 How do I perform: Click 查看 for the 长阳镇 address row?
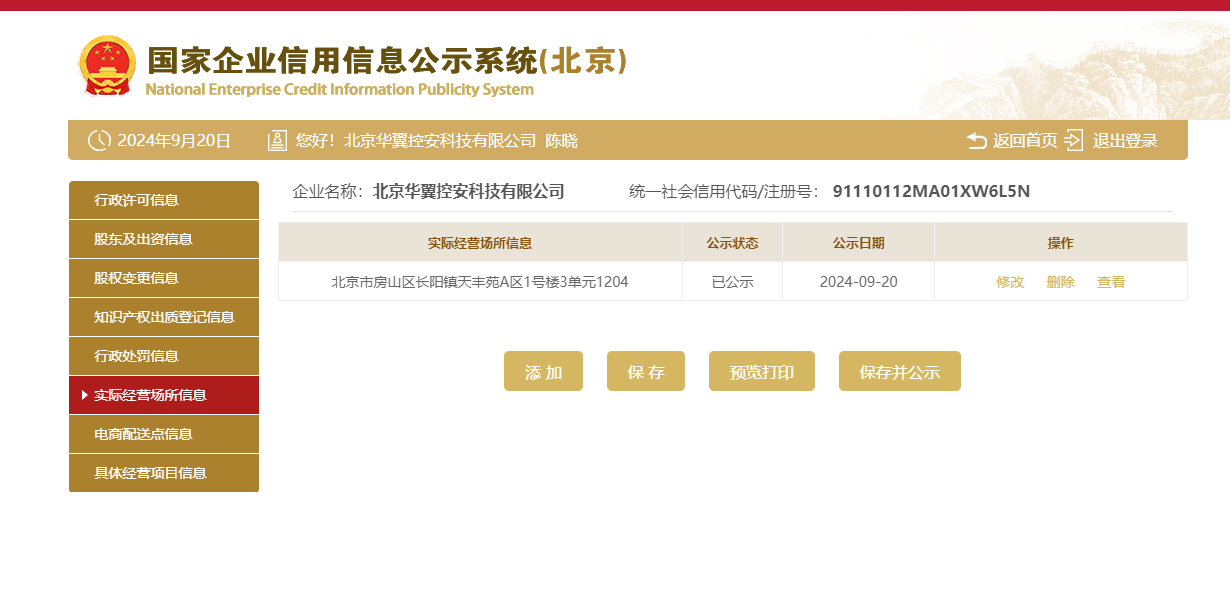pos(1111,282)
